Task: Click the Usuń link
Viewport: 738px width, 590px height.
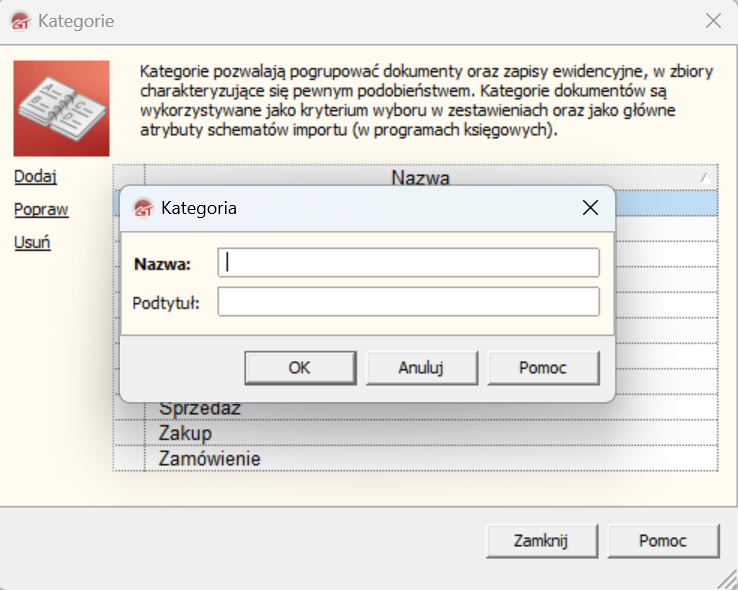Action: click(32, 242)
